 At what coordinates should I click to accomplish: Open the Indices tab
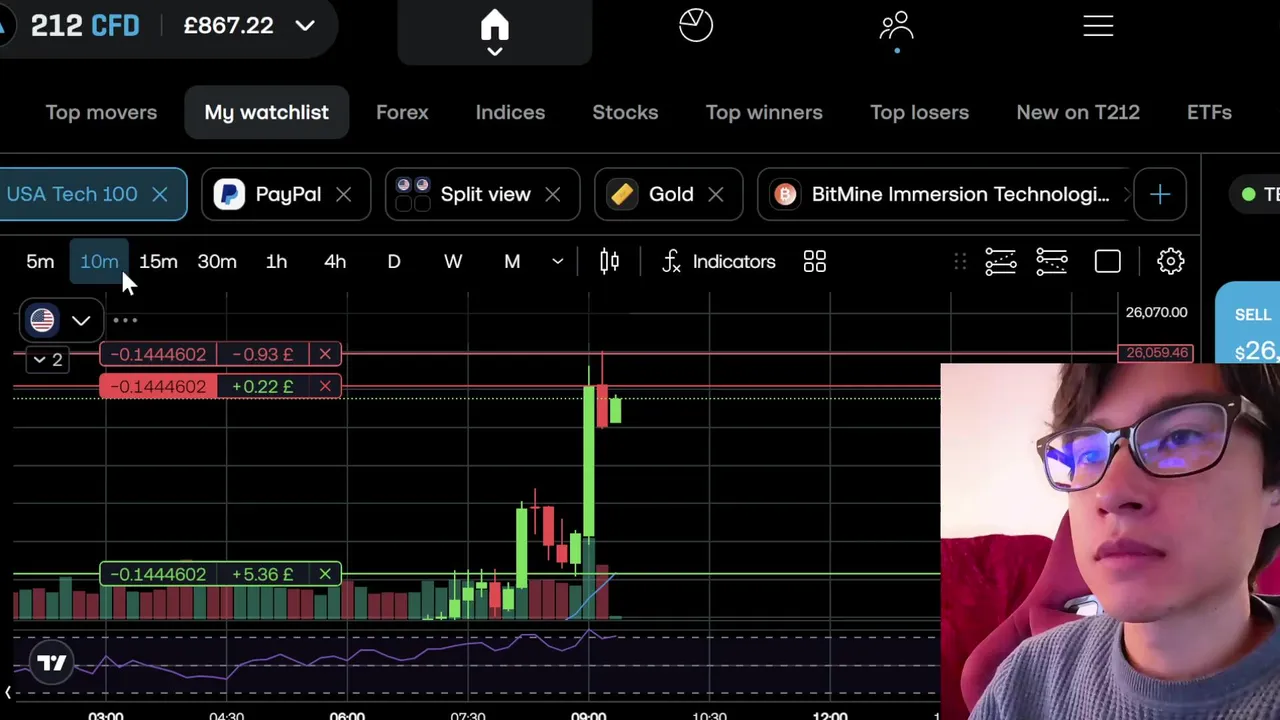pyautogui.click(x=510, y=112)
